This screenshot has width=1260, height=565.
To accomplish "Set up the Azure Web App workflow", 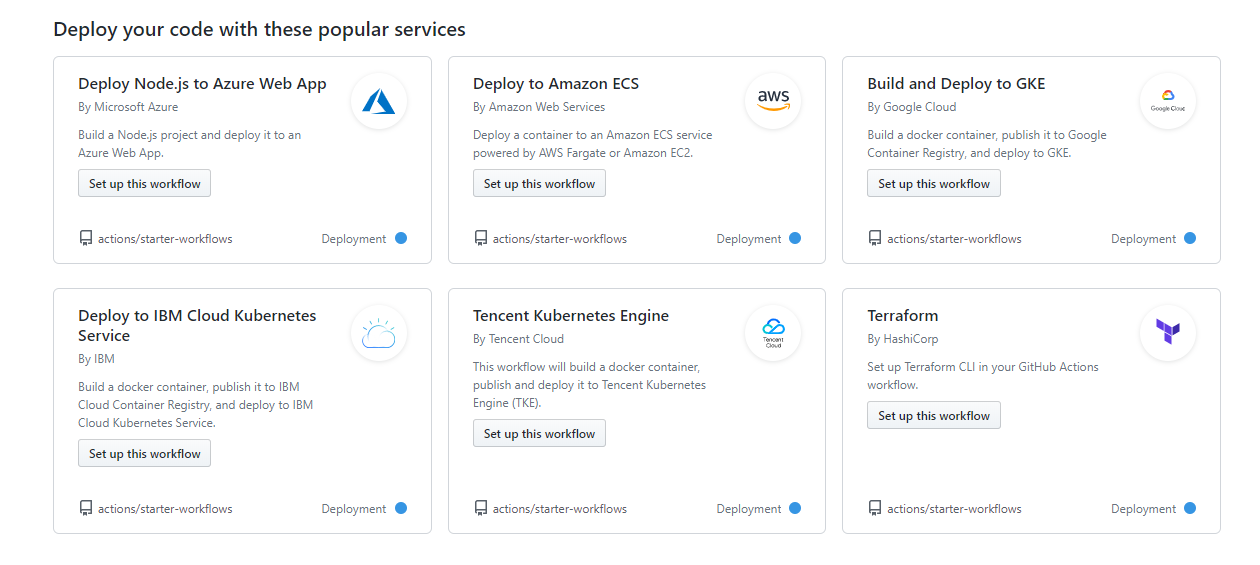I will click(x=145, y=183).
